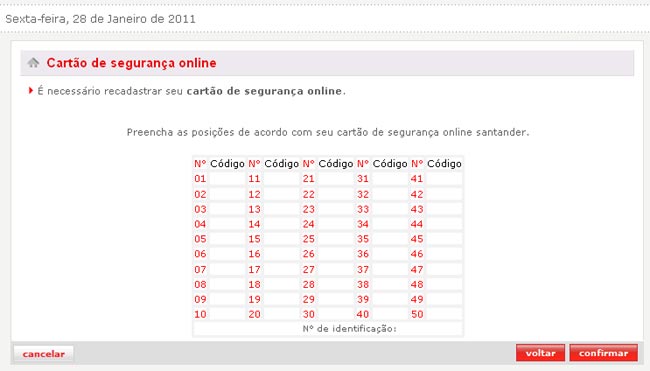Viewport: 650px width, 371px height.
Task: Click the code field for position 04
Action: 227,224
